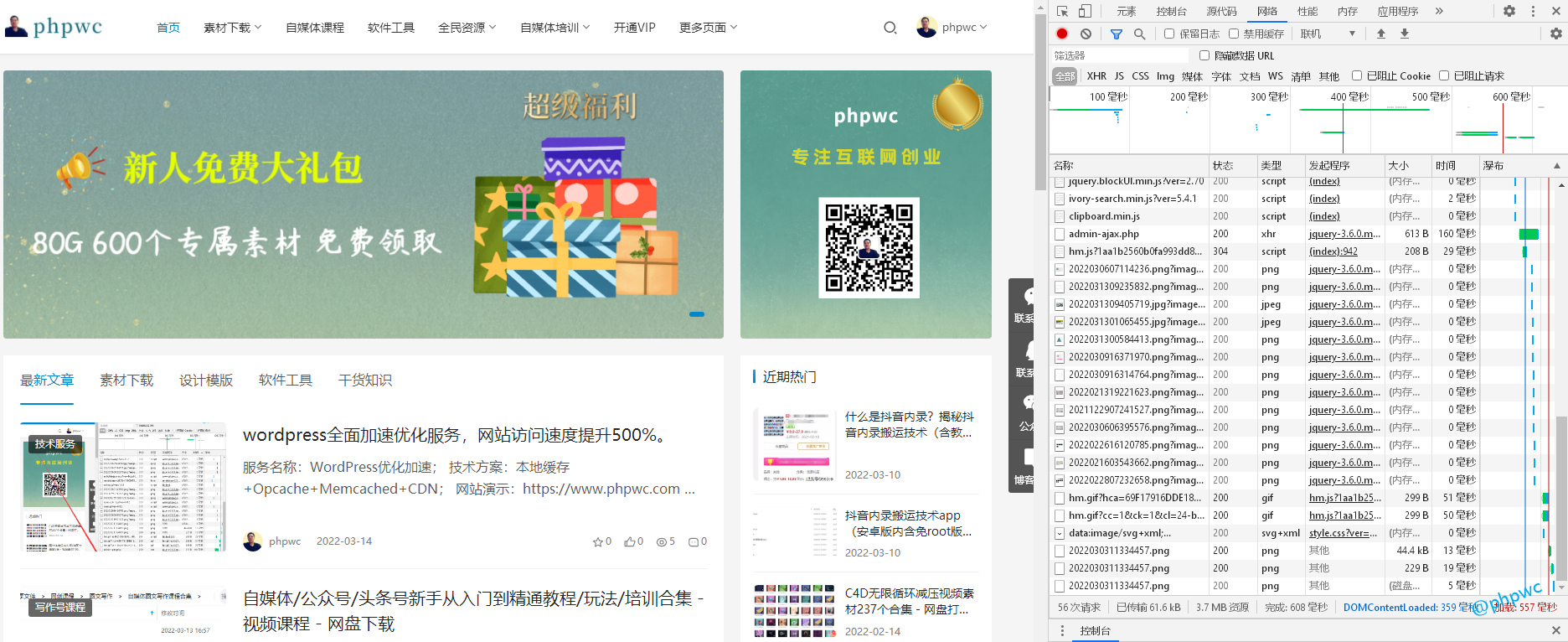Open network search with magnifier icon
1568x642 pixels.
(x=1139, y=34)
